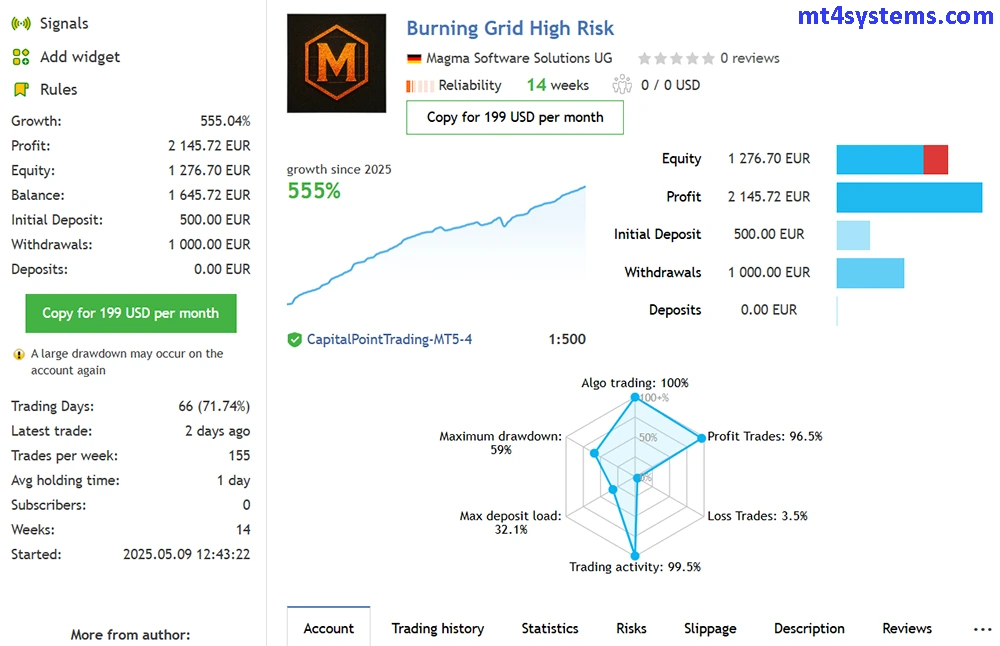This screenshot has width=1000, height=646.
Task: Go to the Risks tab
Action: point(631,629)
